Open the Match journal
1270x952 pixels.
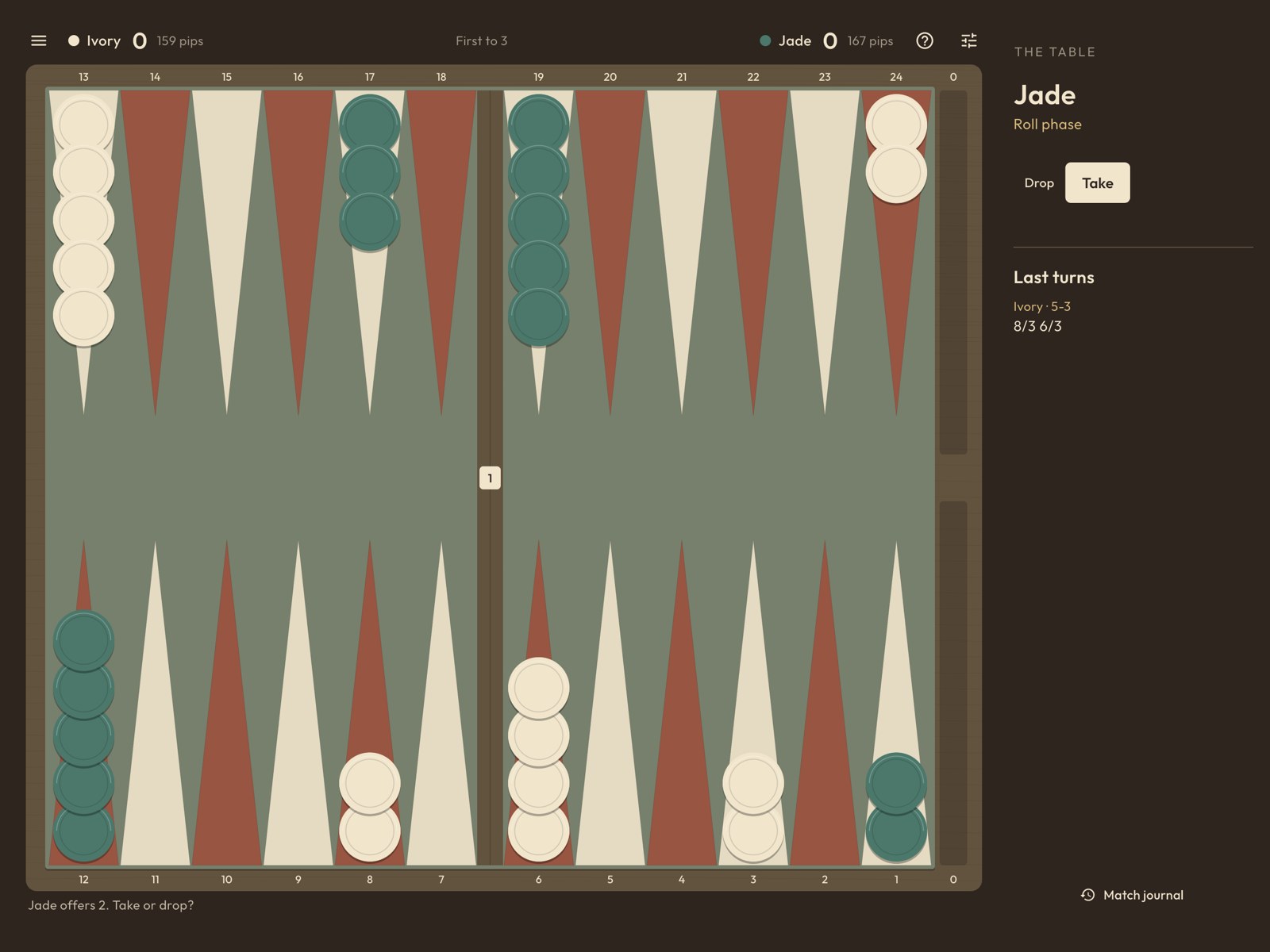point(1132,895)
